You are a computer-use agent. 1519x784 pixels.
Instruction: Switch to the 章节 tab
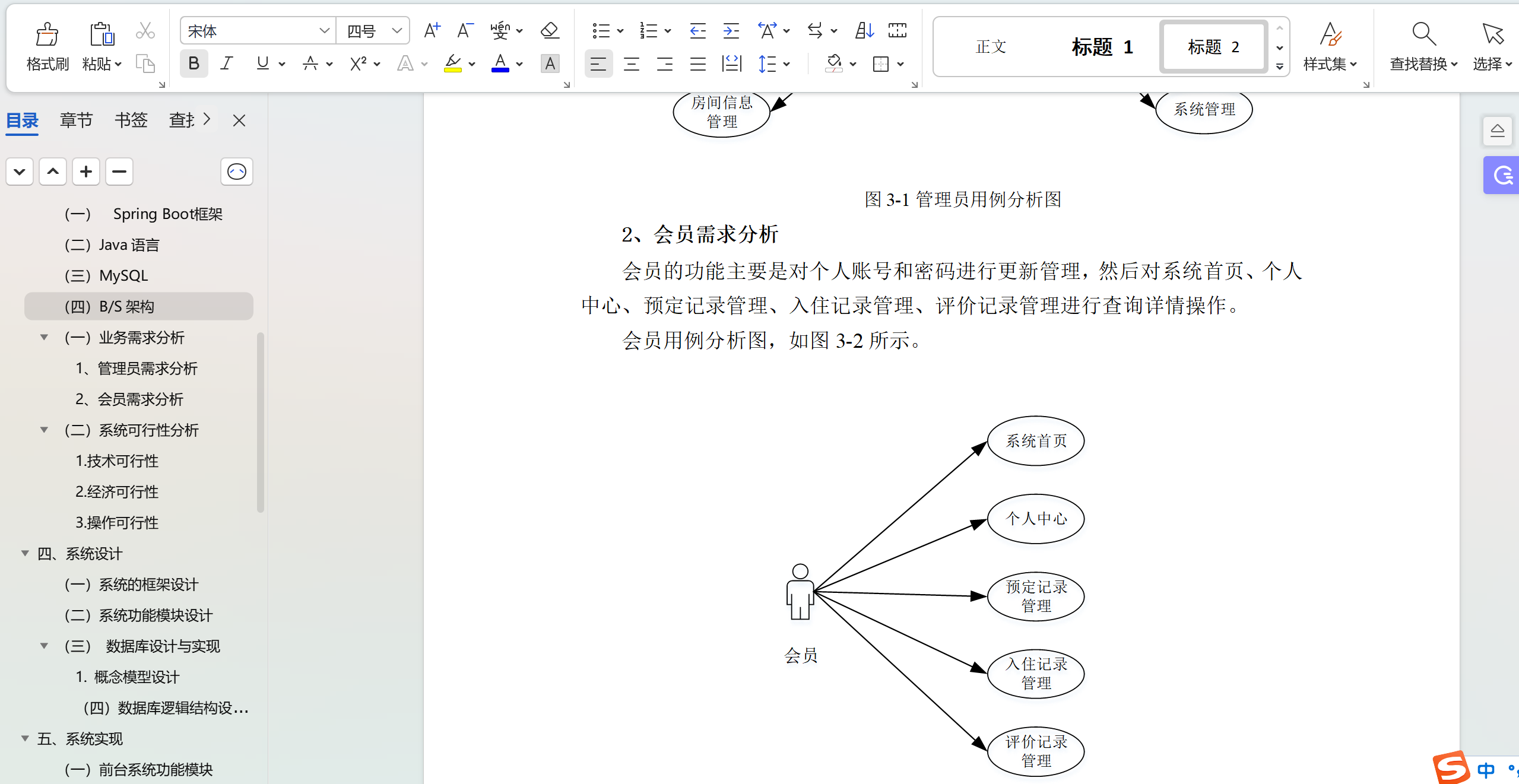pyautogui.click(x=76, y=120)
